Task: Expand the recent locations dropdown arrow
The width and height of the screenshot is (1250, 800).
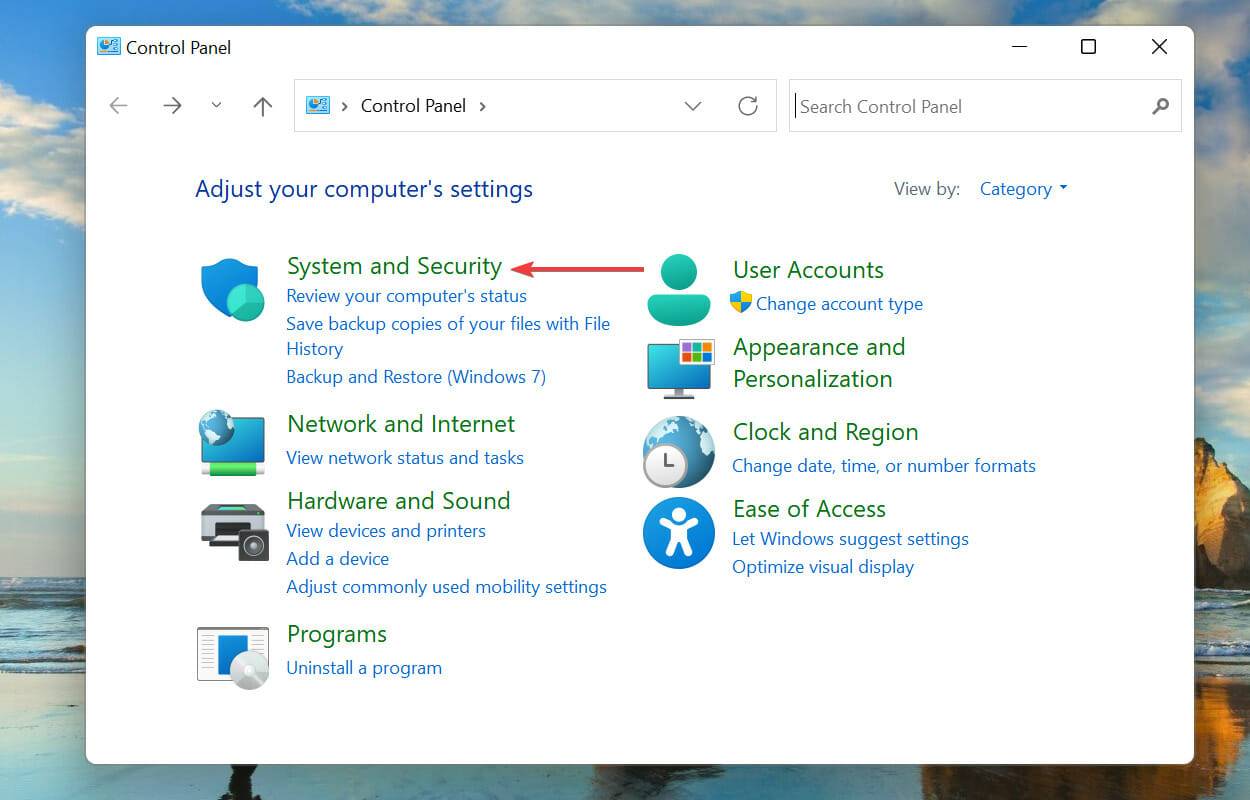Action: coord(217,105)
